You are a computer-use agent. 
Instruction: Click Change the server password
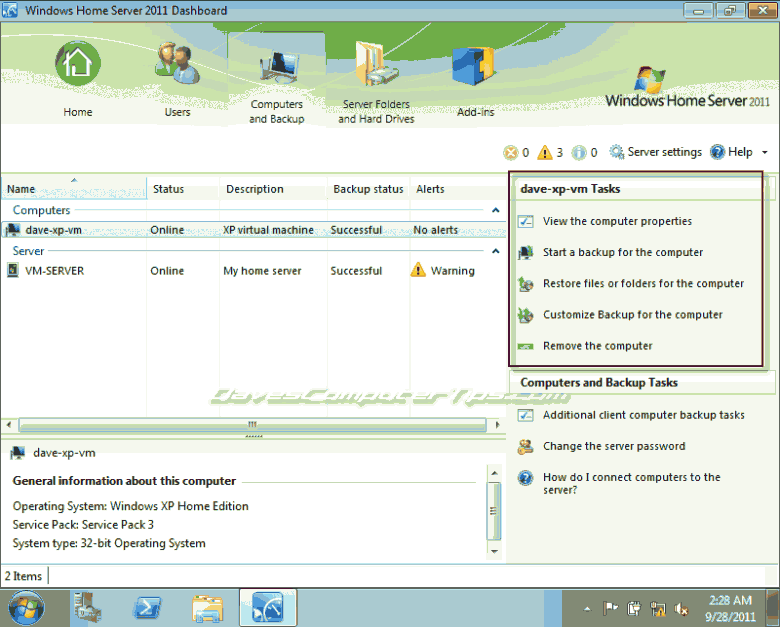click(x=614, y=446)
